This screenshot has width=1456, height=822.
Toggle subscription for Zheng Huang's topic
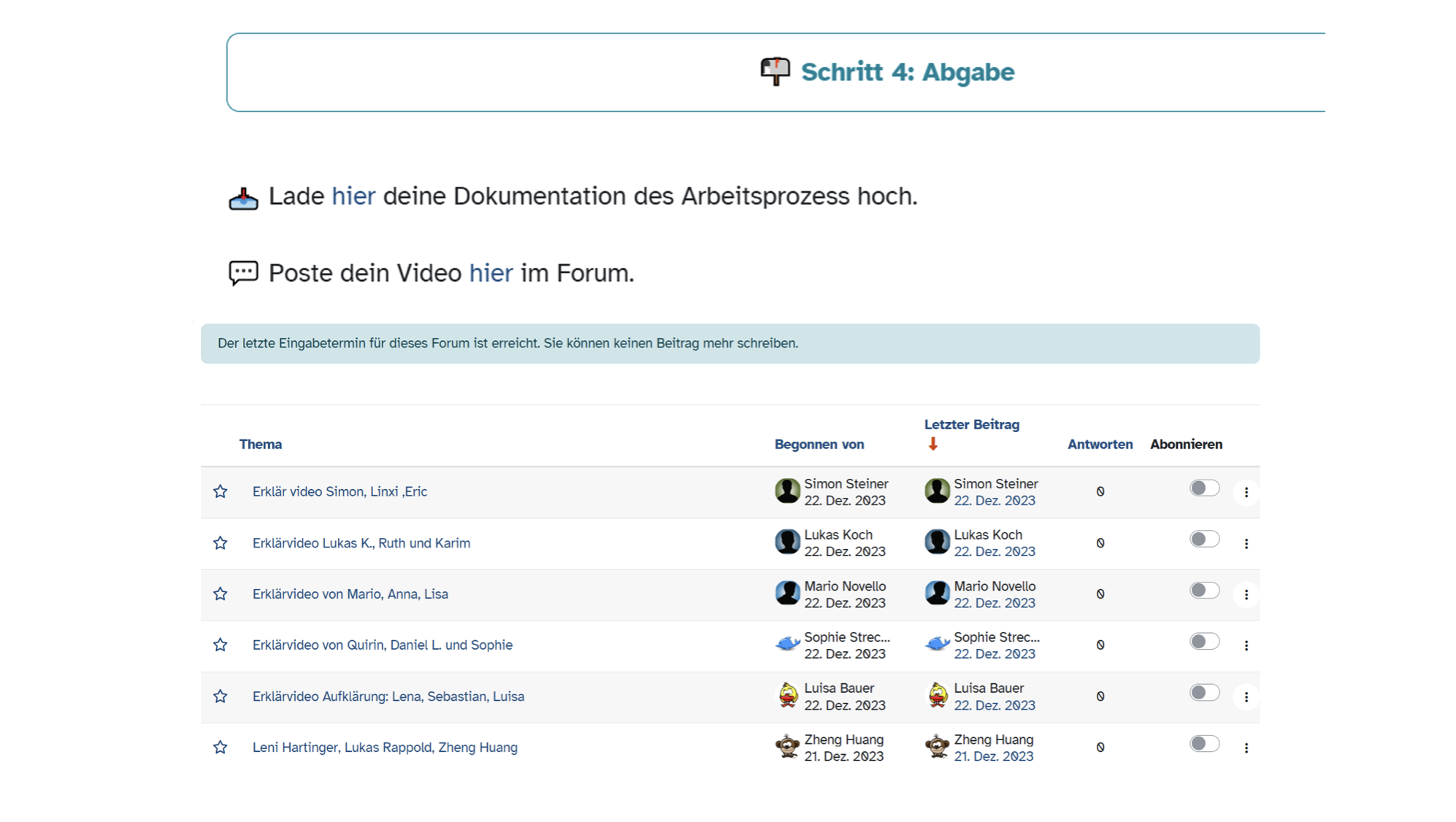(x=1203, y=743)
